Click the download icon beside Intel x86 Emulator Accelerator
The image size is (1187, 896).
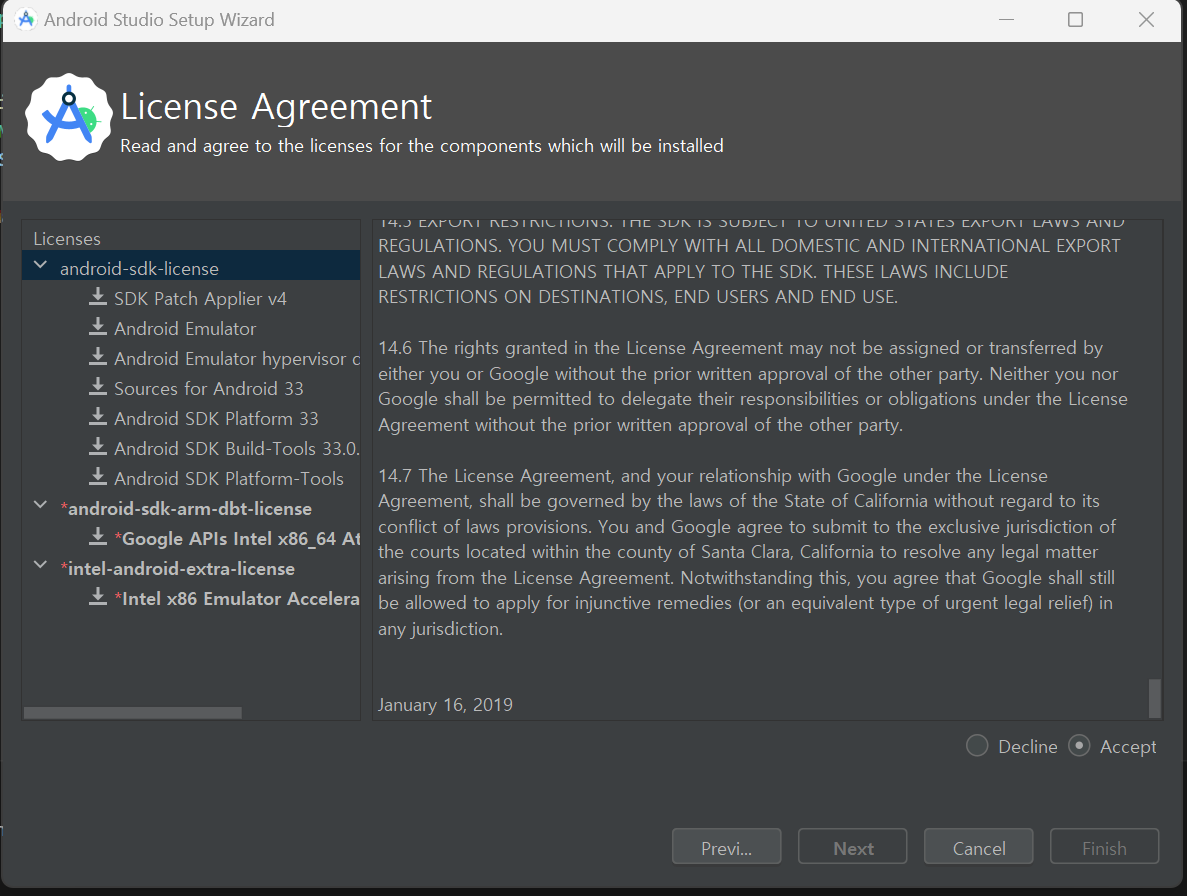[x=98, y=597]
